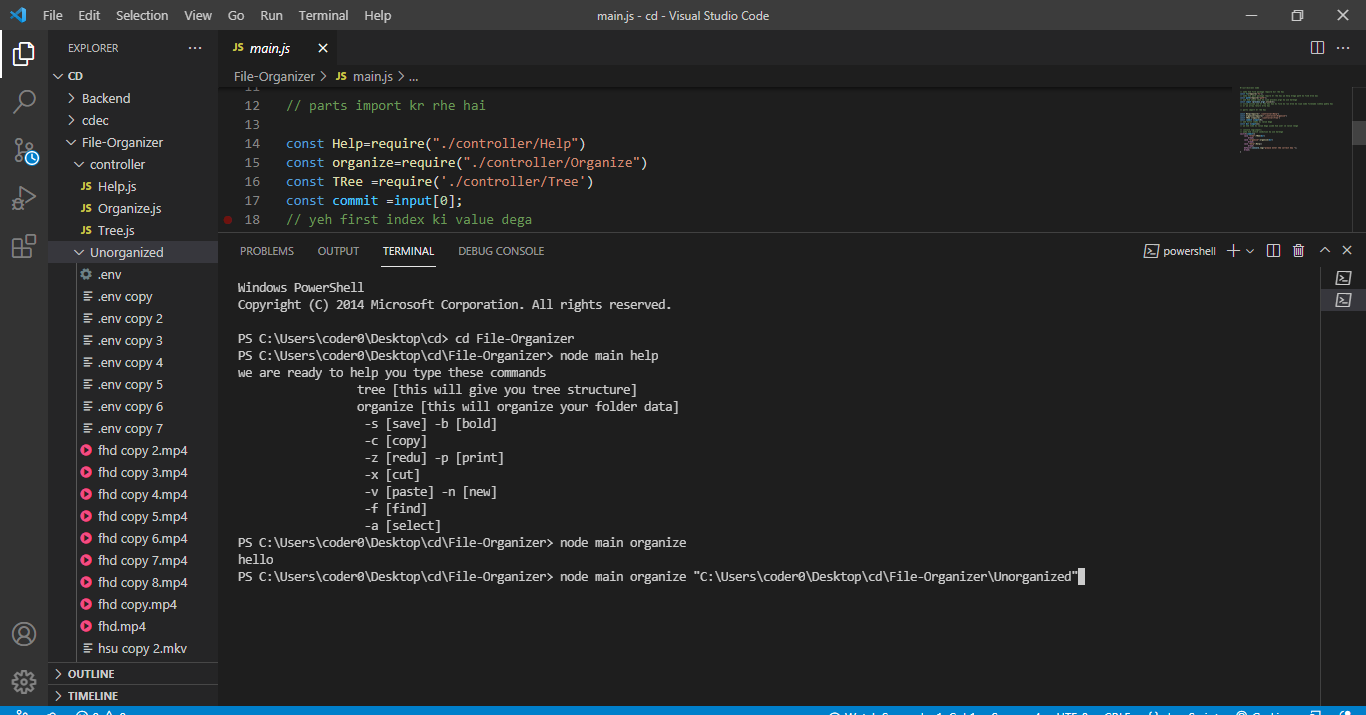This screenshot has width=1366, height=715.
Task: Switch to the OUTPUT panel tab
Action: point(338,251)
